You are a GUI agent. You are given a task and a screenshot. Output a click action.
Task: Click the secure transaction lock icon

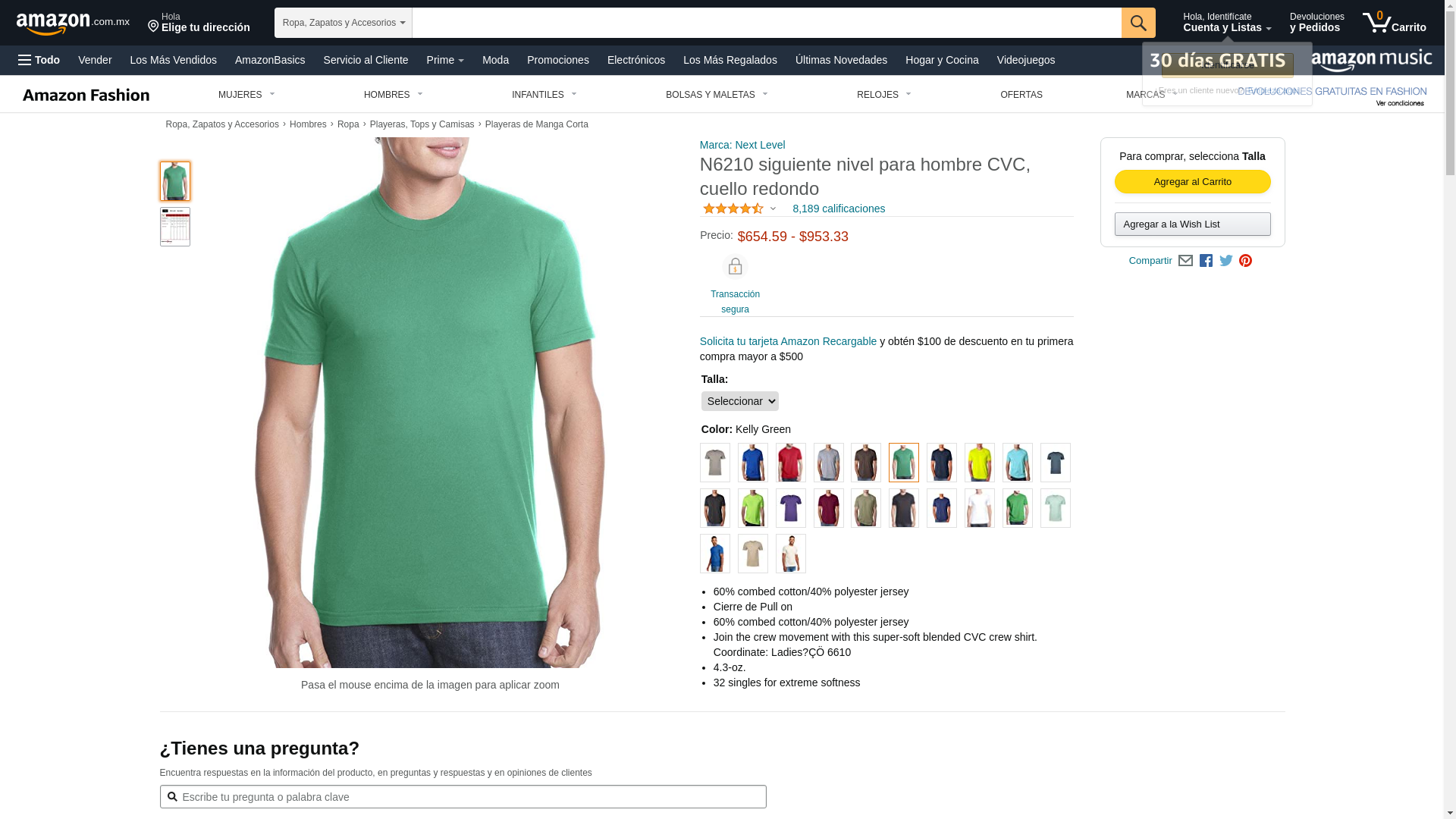pos(735,267)
